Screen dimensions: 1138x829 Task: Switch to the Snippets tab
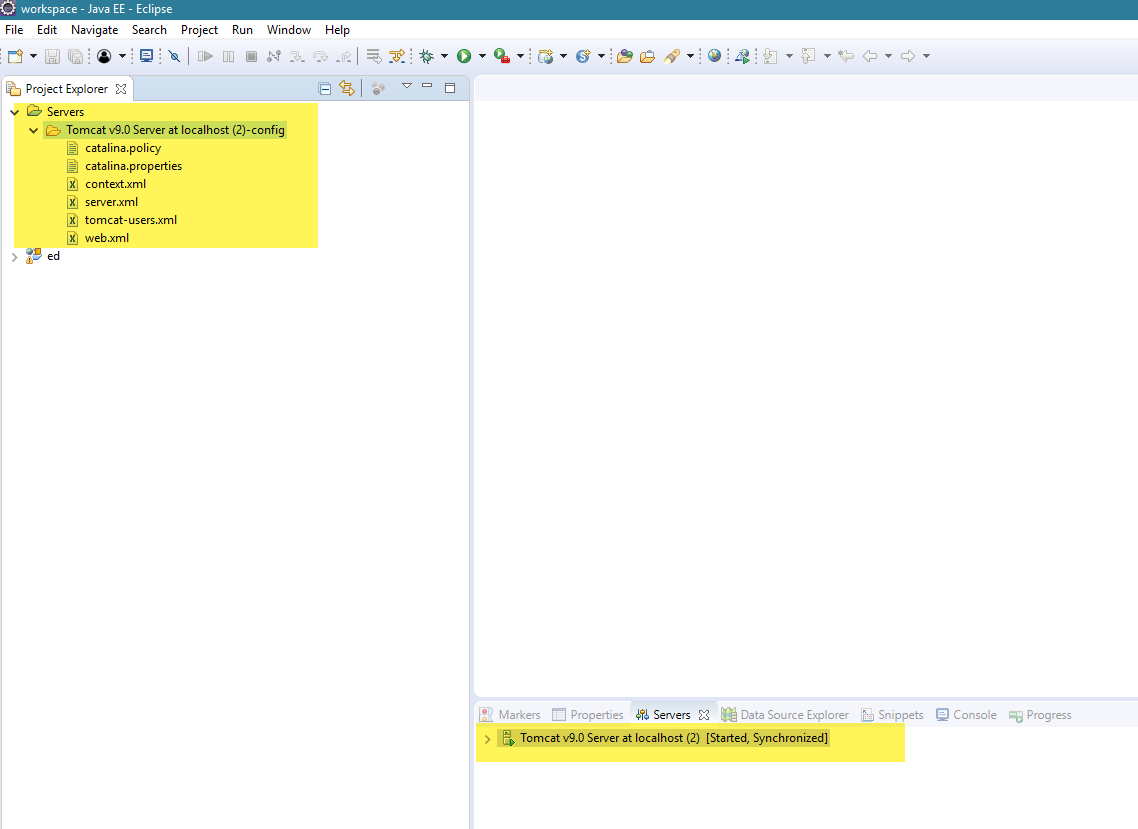[x=892, y=715]
